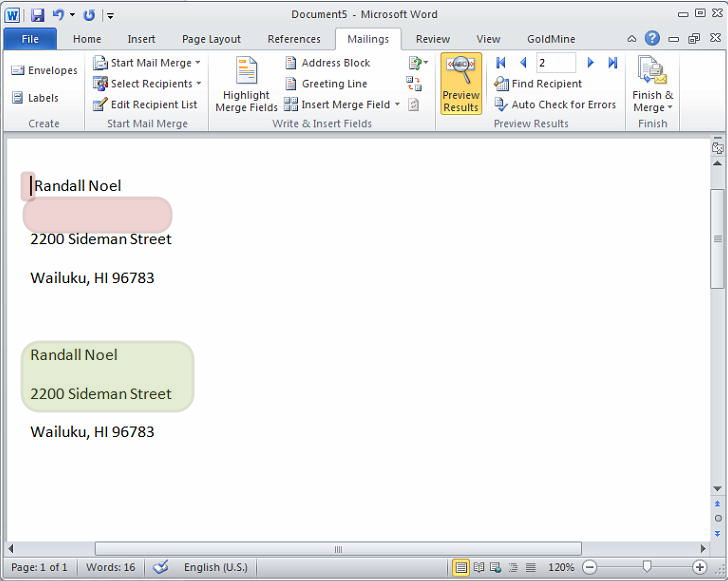The image size is (728, 581).
Task: Switch to Full Screen Reading view
Action: 479,567
